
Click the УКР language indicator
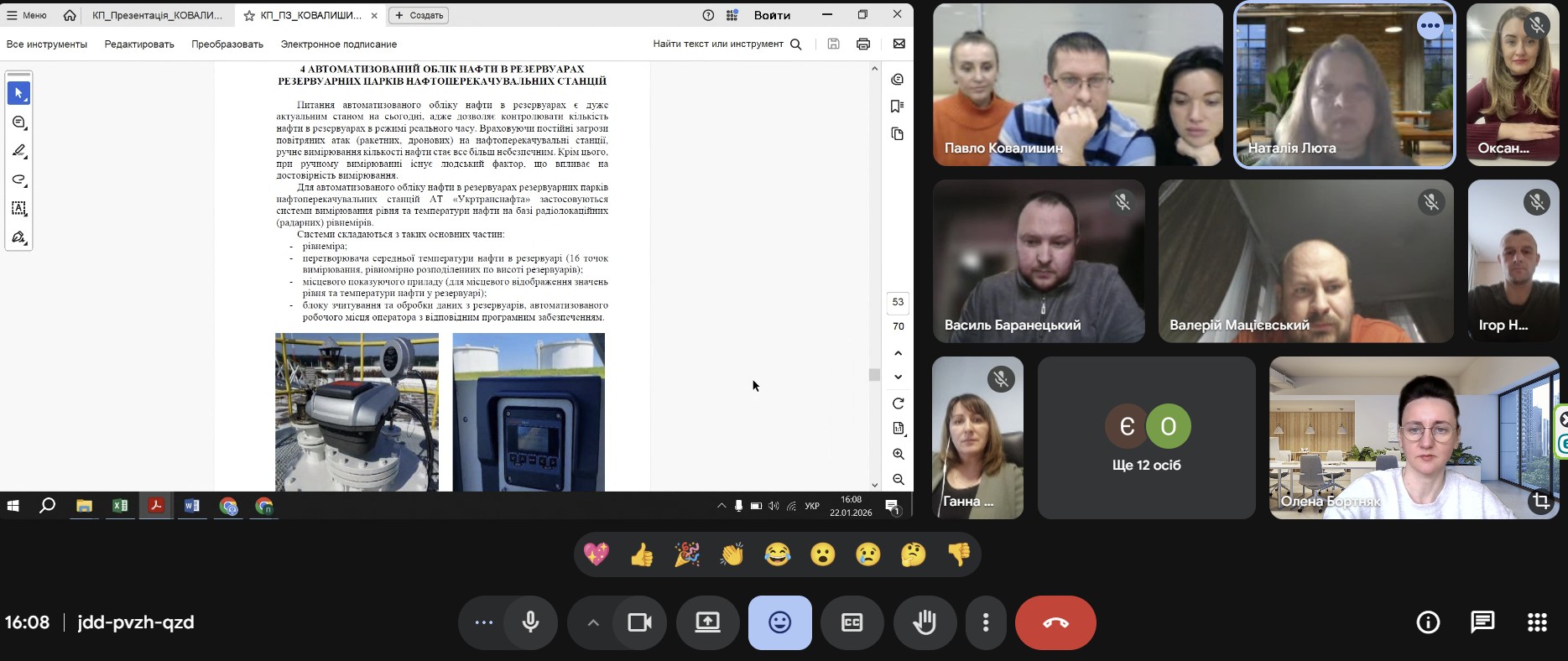[812, 506]
